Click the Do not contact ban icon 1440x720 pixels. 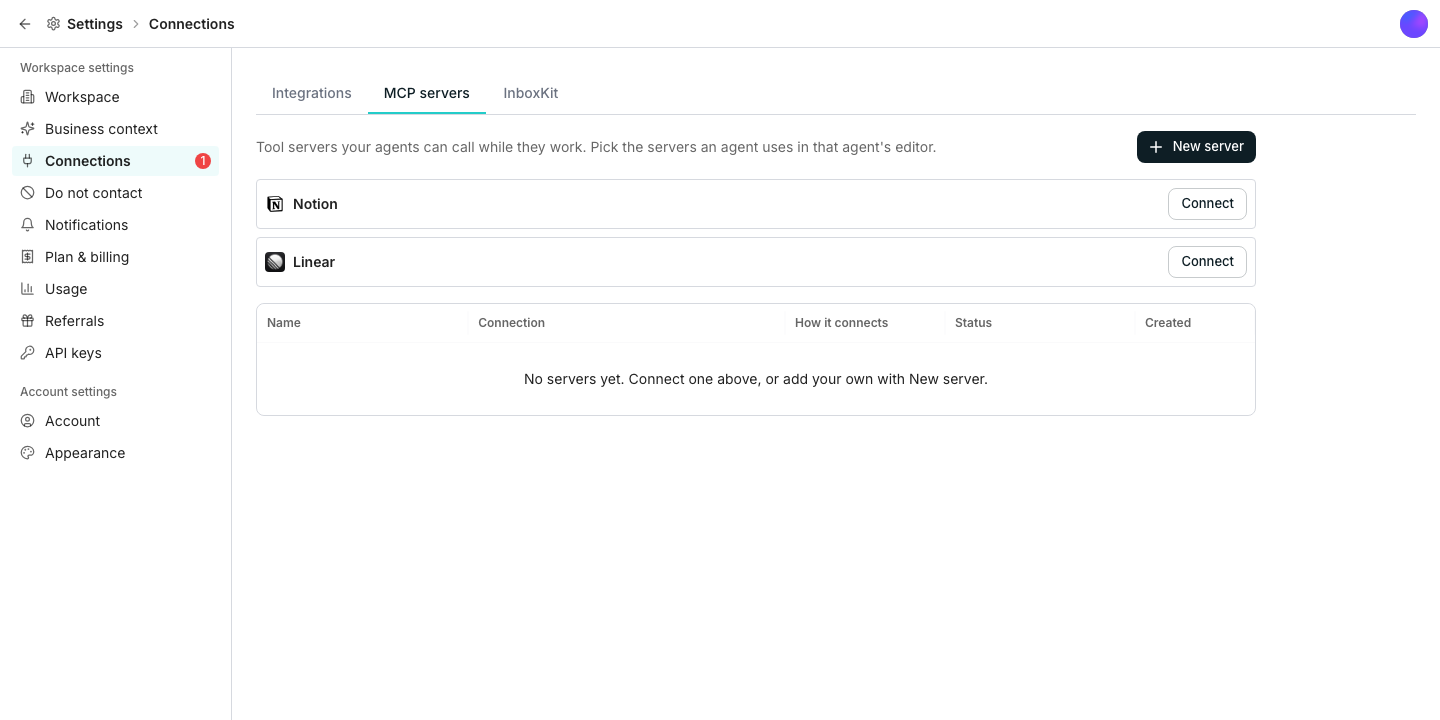(x=28, y=193)
